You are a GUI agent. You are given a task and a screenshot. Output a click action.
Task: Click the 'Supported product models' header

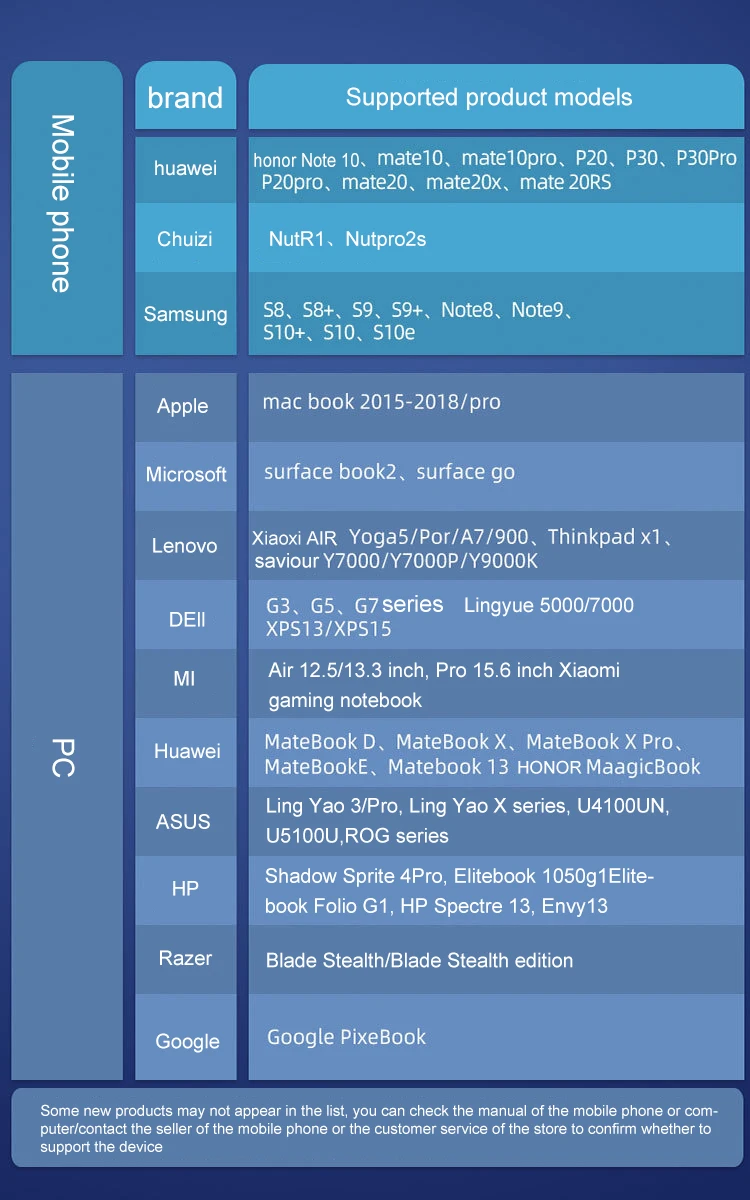coord(496,97)
